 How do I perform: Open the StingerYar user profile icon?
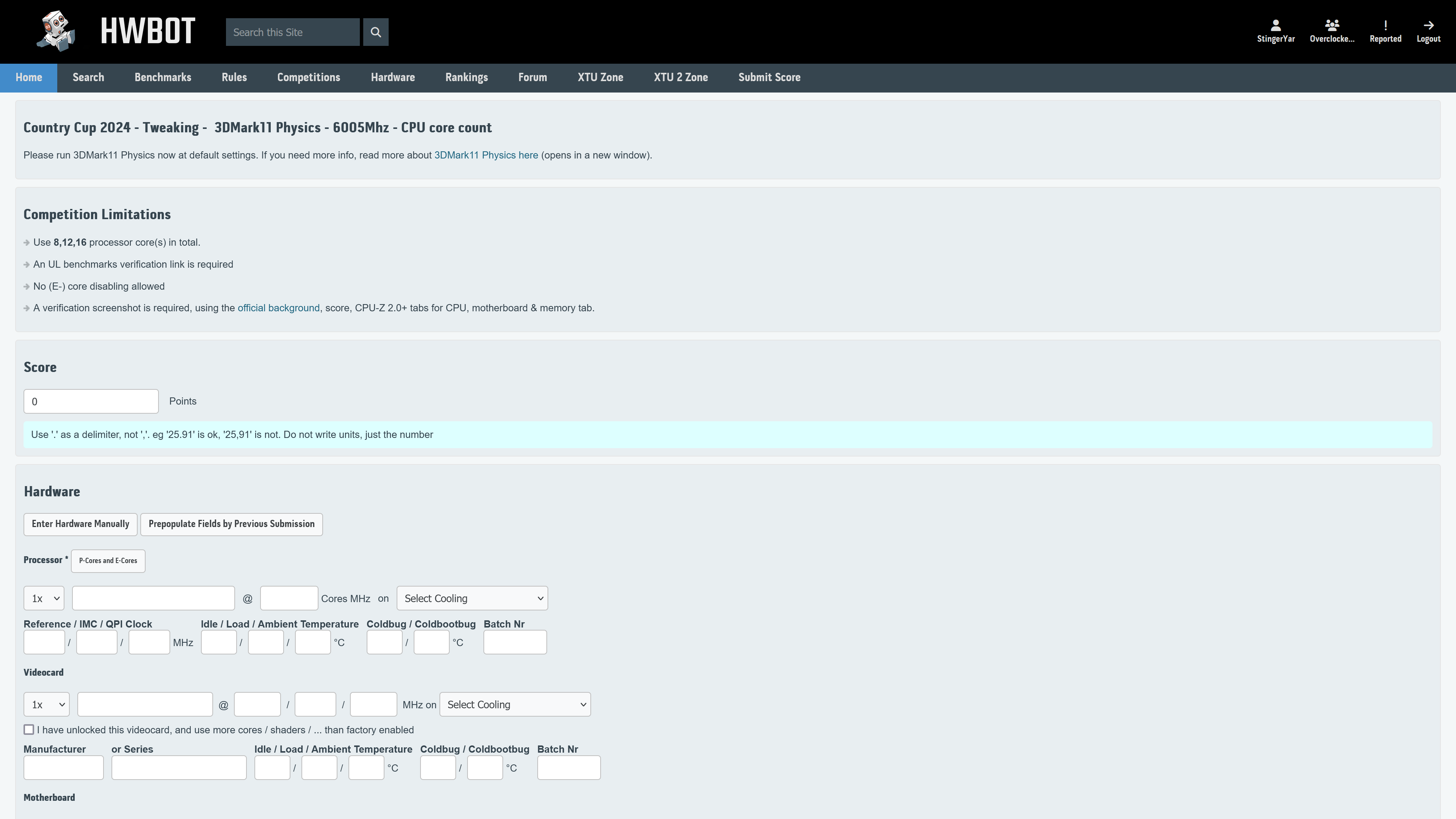(x=1275, y=25)
